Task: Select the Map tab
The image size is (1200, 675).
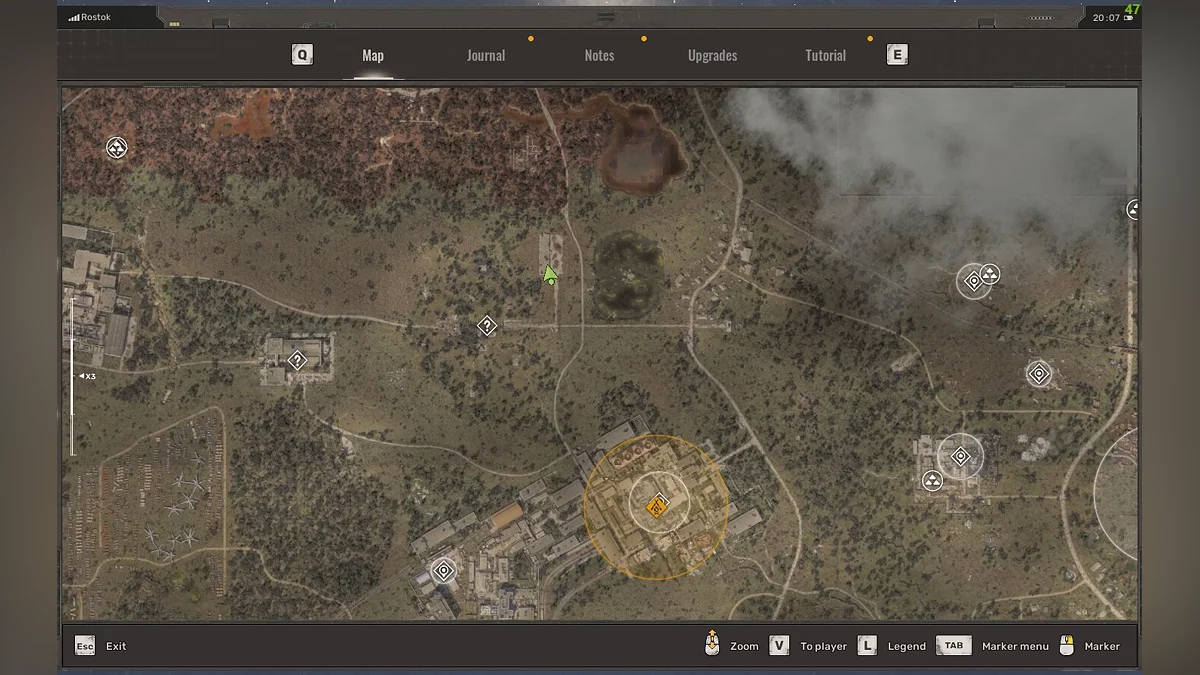Action: tap(373, 56)
